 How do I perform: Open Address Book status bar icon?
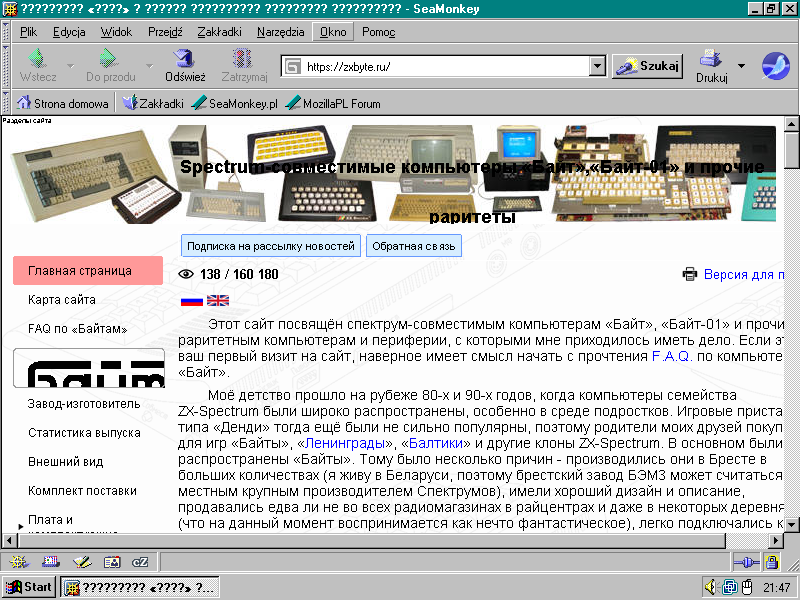coord(112,562)
